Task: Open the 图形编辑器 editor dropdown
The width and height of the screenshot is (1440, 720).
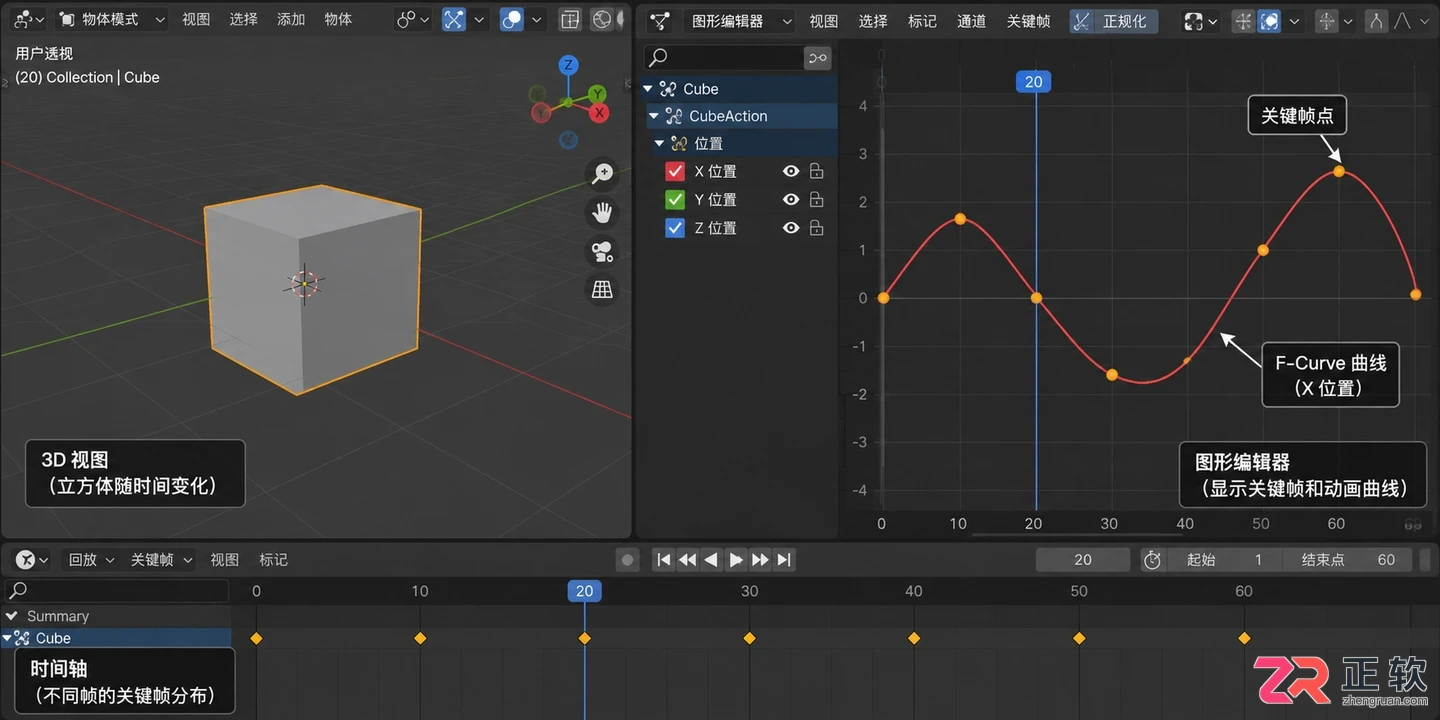Action: click(738, 21)
